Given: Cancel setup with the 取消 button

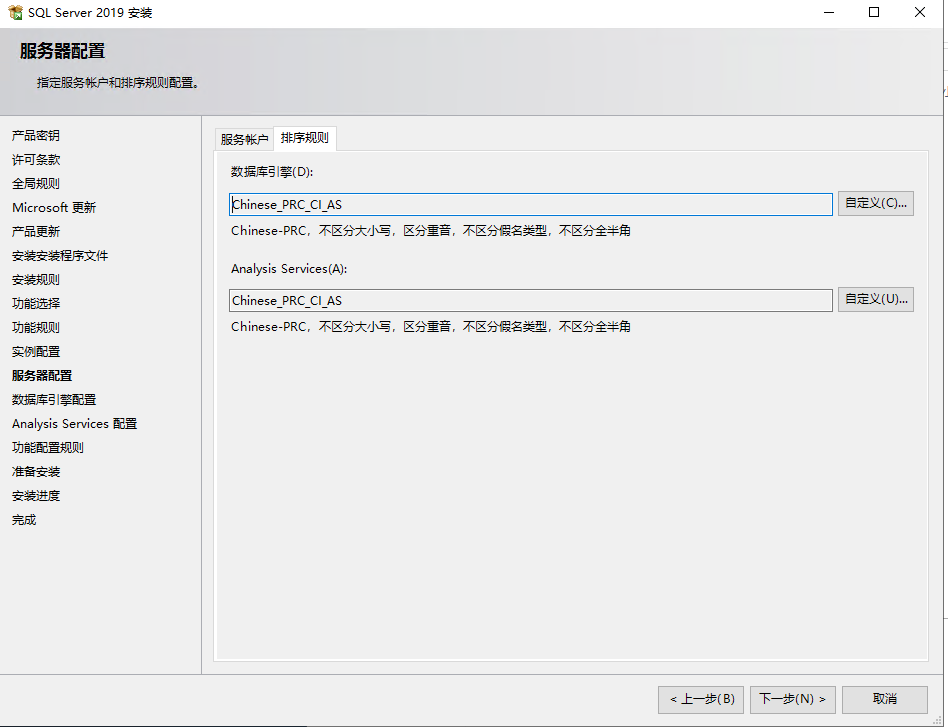Looking at the screenshot, I should click(x=885, y=699).
